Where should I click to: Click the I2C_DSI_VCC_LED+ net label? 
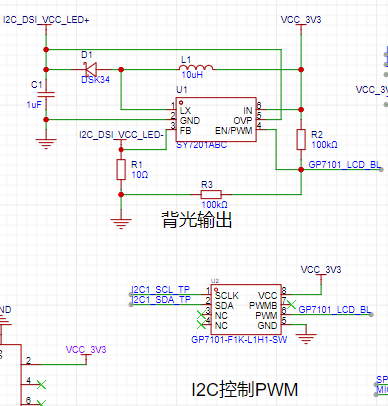(46, 20)
